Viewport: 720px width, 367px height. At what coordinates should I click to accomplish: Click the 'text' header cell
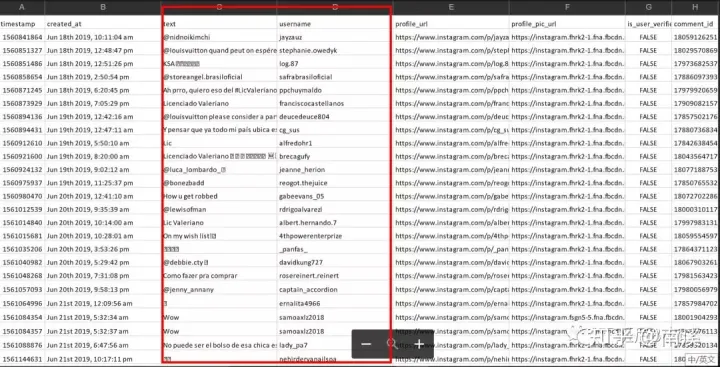click(x=219, y=23)
